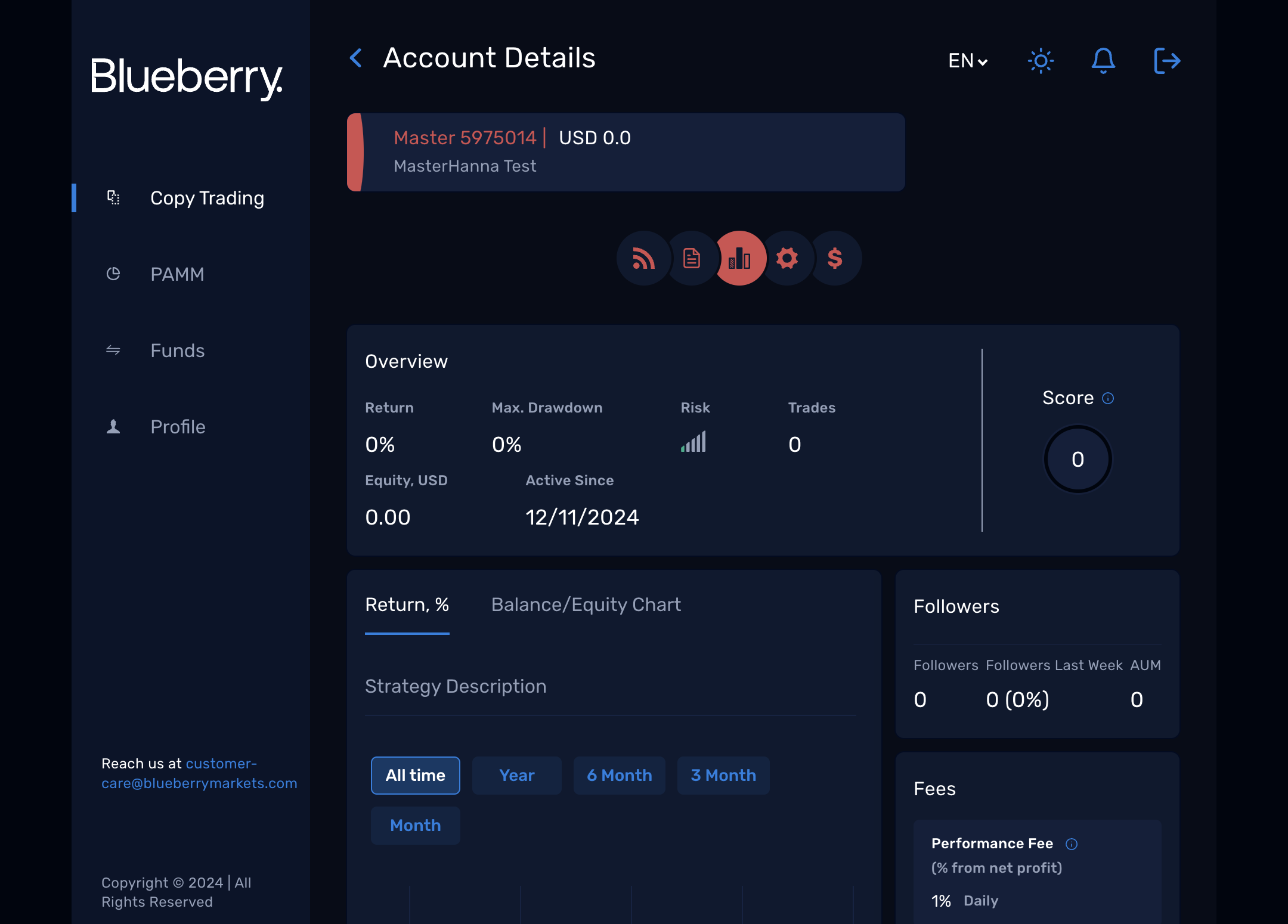This screenshot has height=924, width=1288.
Task: Click the Master 5975014 account card
Action: pyautogui.click(x=626, y=153)
